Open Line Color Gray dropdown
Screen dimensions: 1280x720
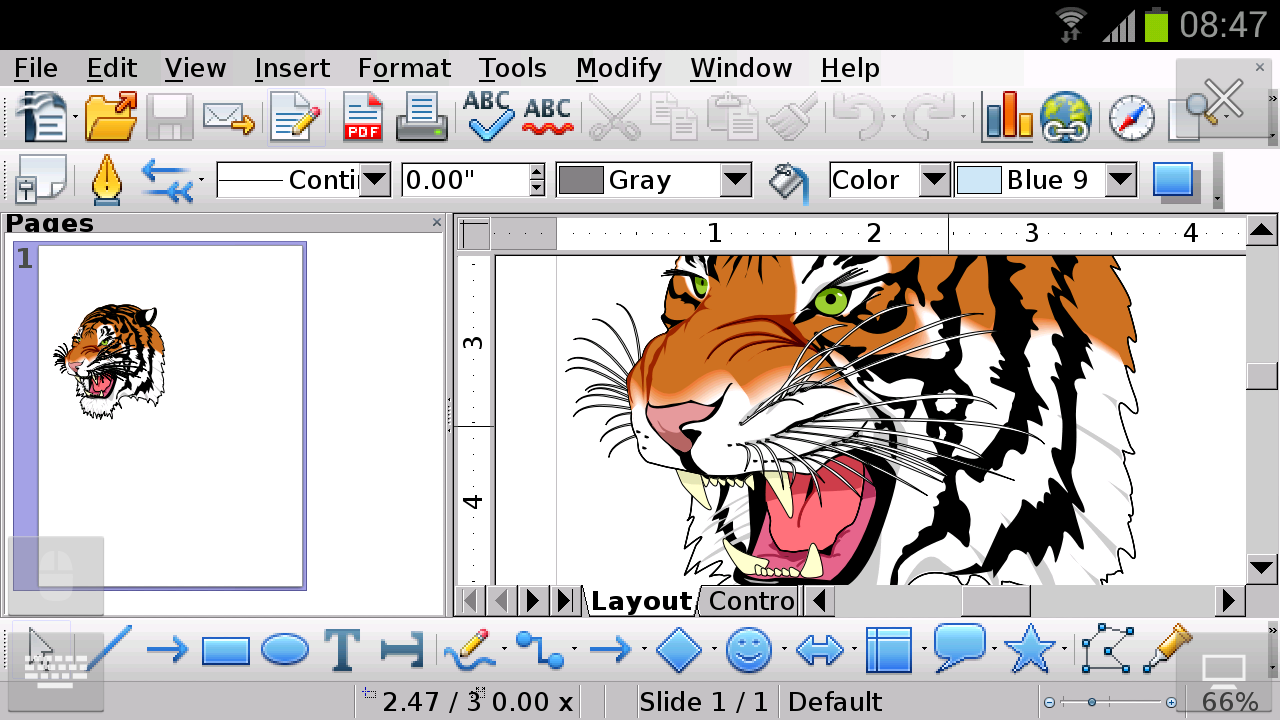tap(736, 180)
